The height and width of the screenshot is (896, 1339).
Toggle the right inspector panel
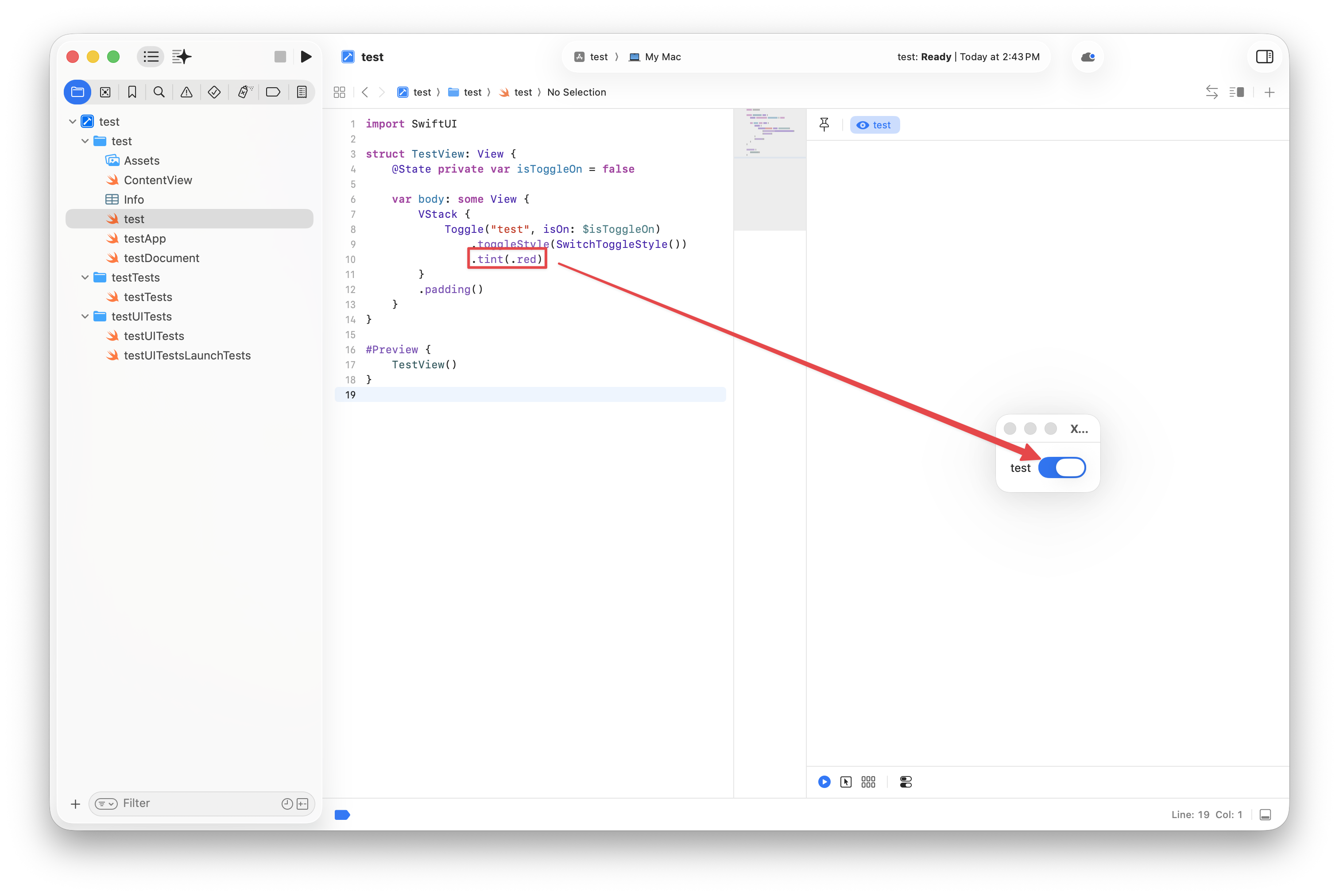click(x=1264, y=57)
